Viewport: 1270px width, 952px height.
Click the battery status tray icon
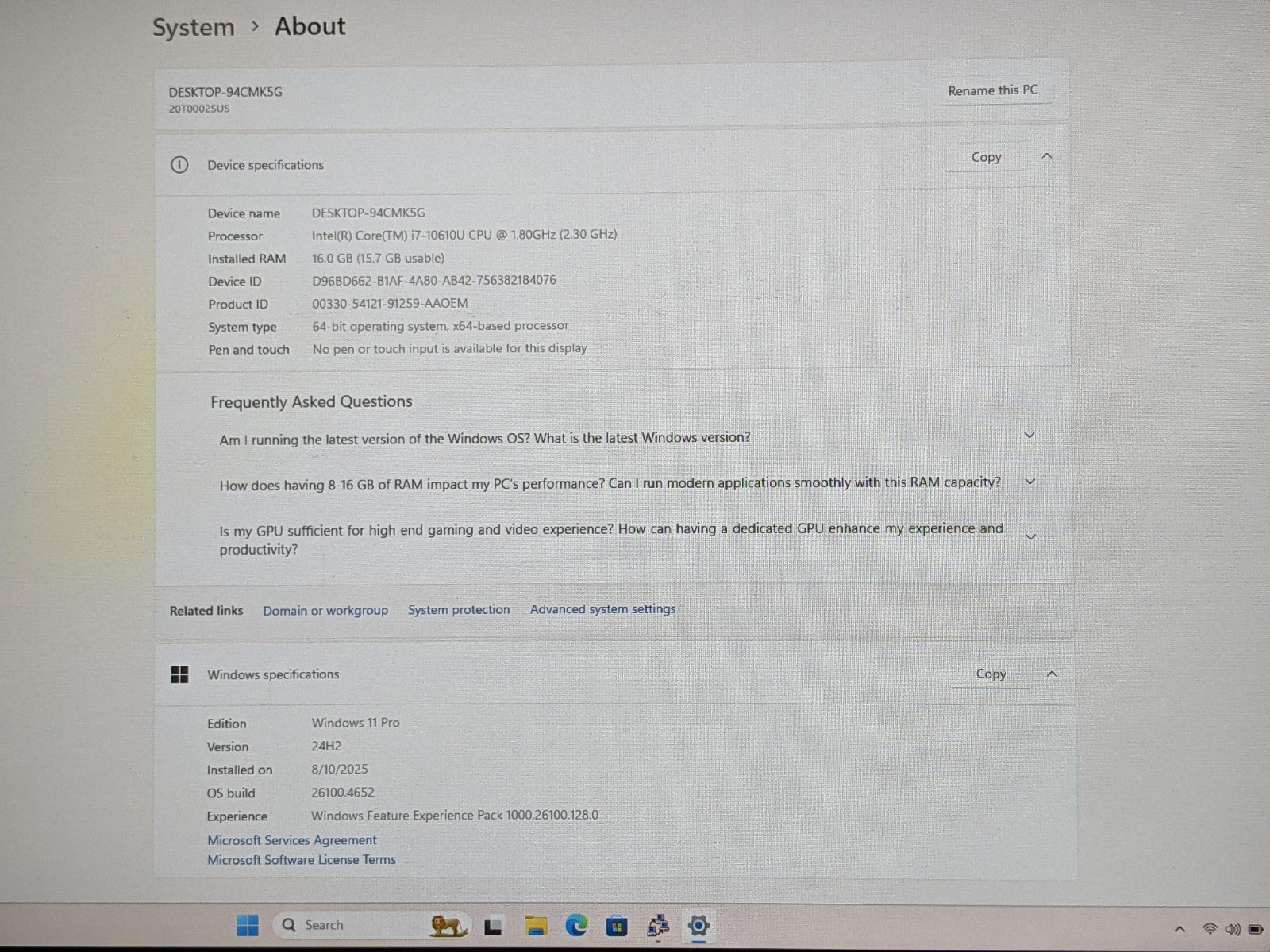[x=1256, y=928]
